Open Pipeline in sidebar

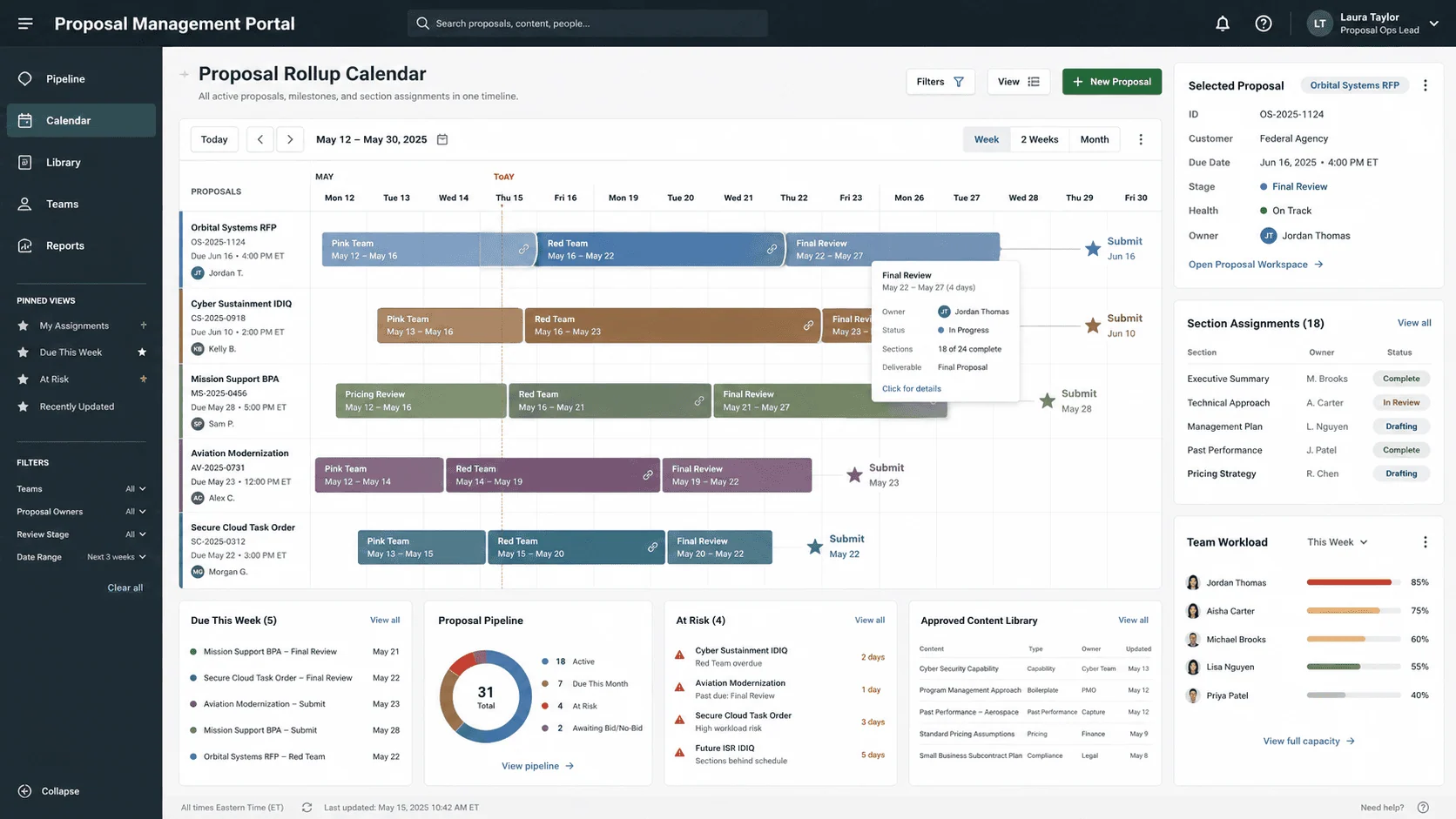(81, 79)
